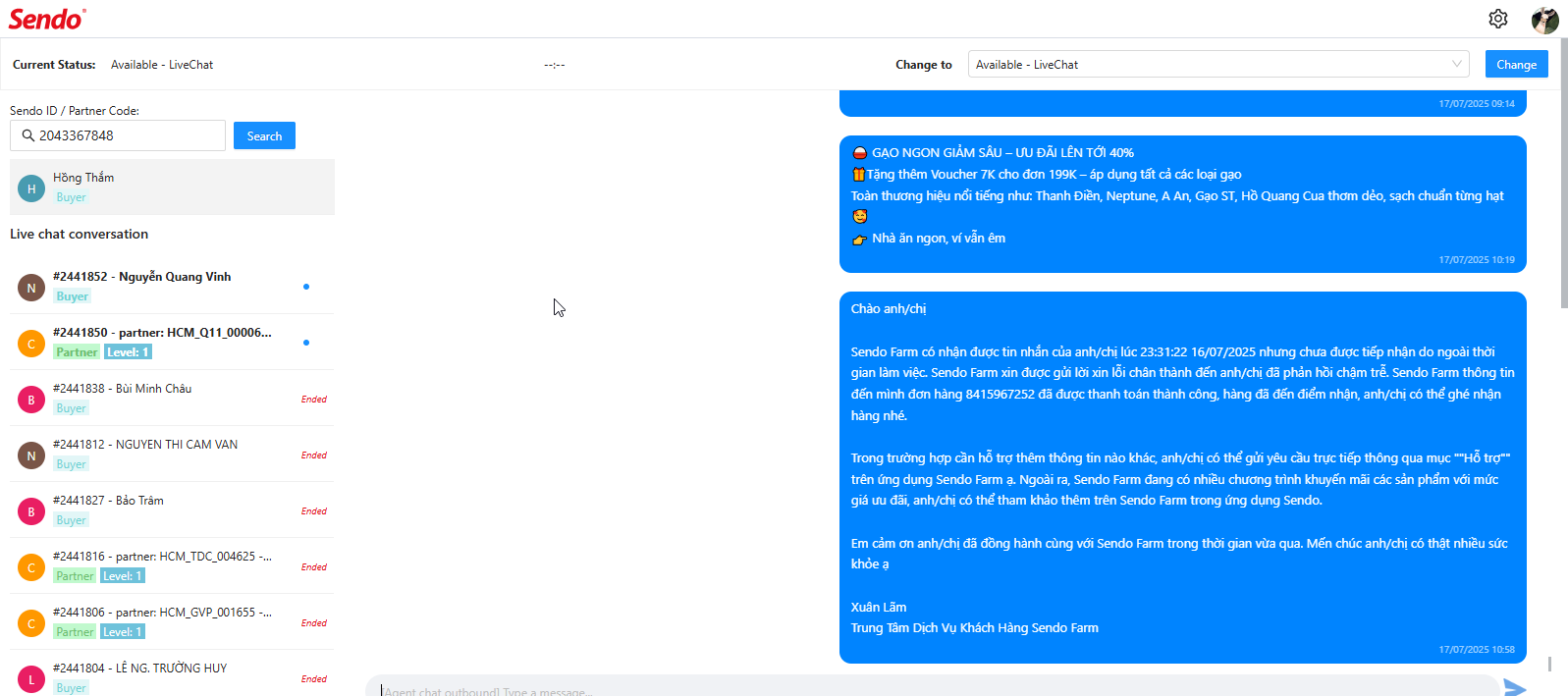Focus the chat message input box

pyautogui.click(x=933, y=687)
